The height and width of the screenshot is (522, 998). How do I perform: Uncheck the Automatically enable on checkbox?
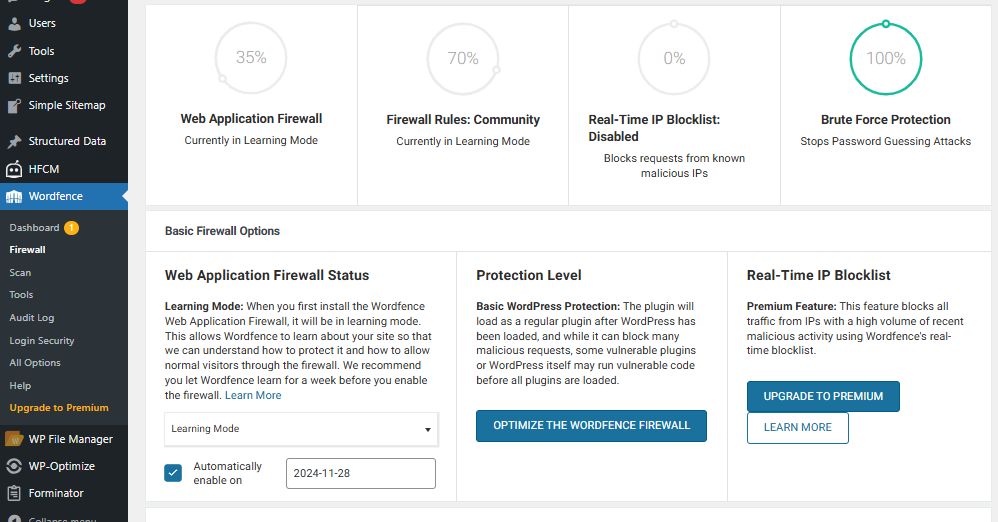click(x=173, y=473)
